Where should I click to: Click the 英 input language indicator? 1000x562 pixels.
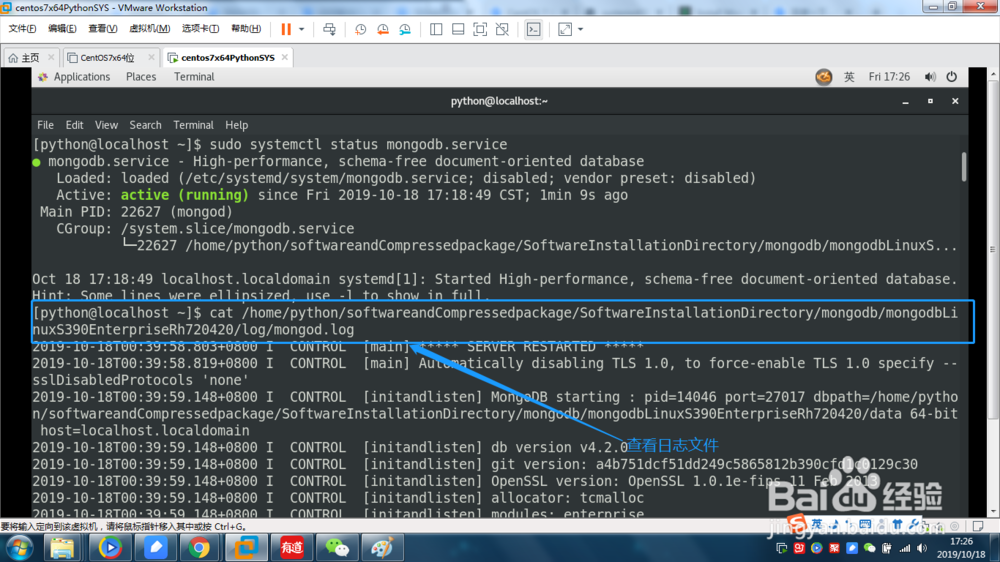pos(849,77)
